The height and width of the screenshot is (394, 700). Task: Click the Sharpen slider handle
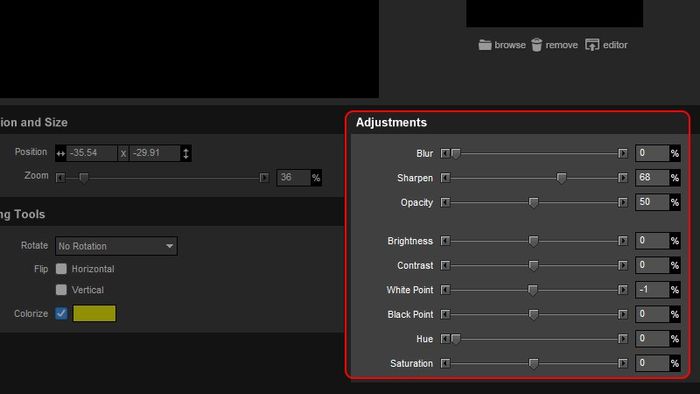[561, 178]
